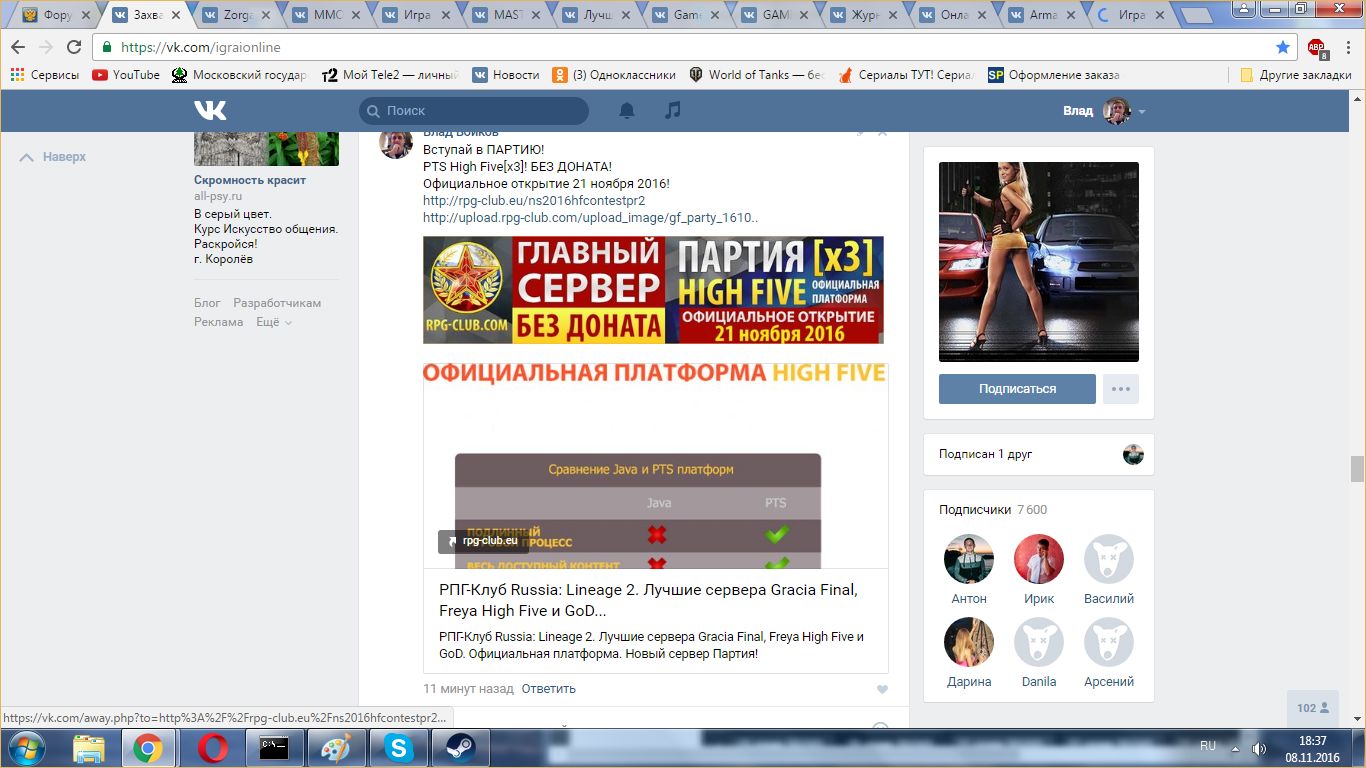Open Московский государ bookmark

(x=240, y=75)
